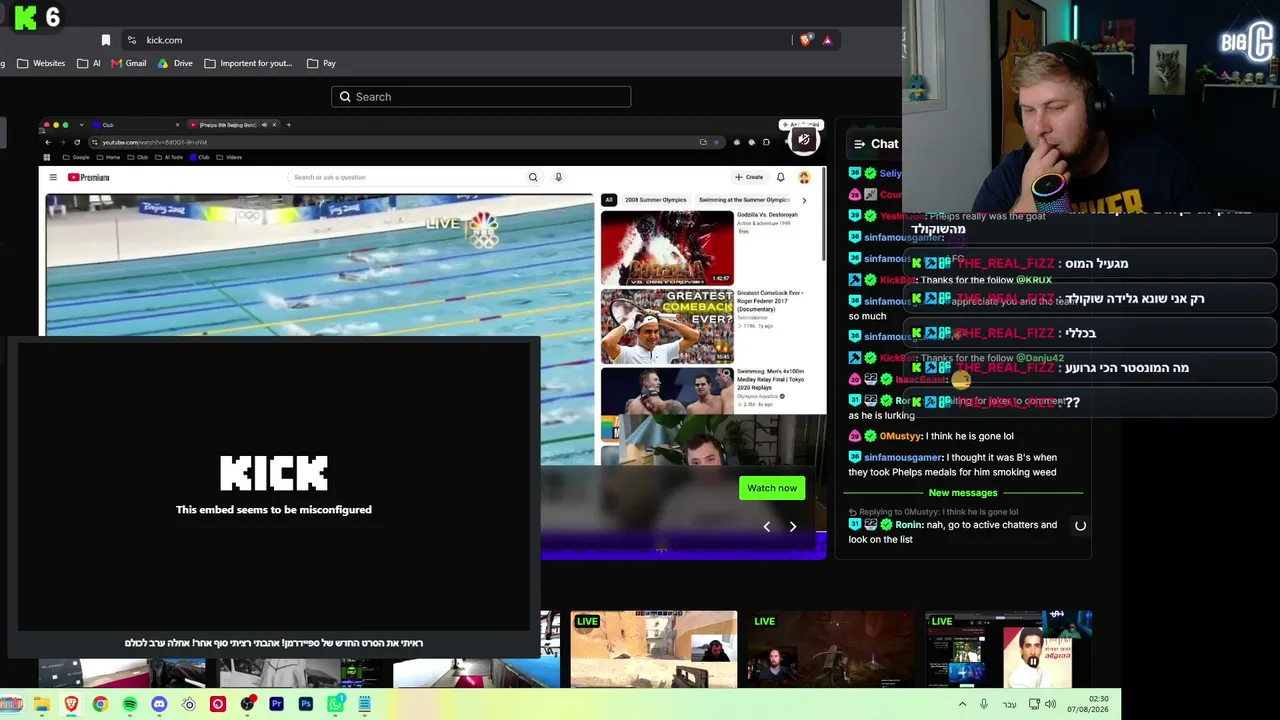
Task: Open the Men's 4x100m Medley Relay thumbnail
Action: (x=667, y=392)
